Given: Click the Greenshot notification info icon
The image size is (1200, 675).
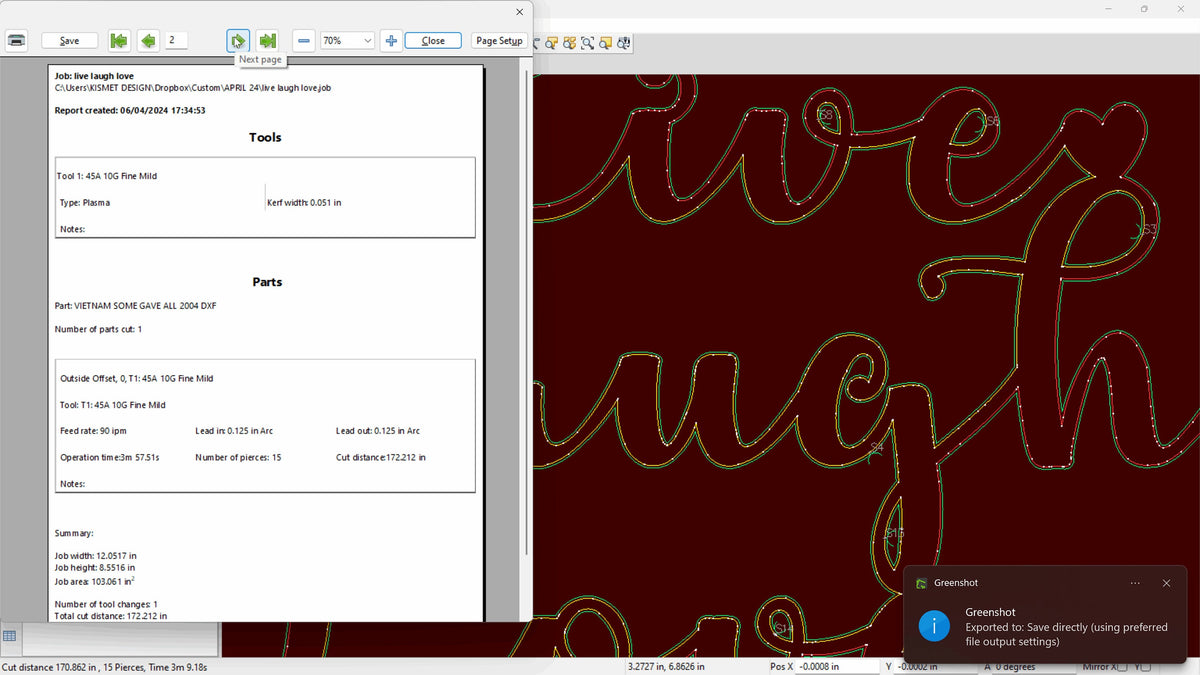Looking at the screenshot, I should coord(934,626).
